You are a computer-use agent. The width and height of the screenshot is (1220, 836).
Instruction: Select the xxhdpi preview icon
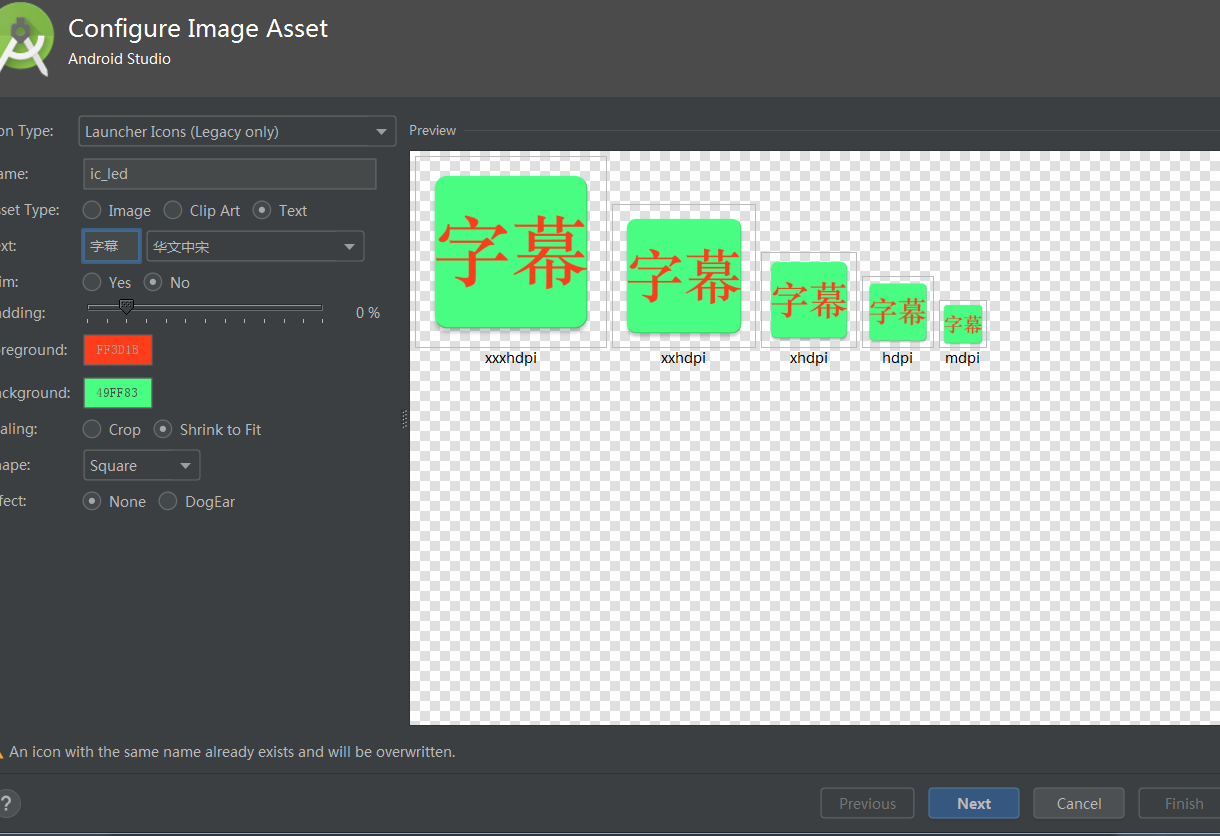(684, 276)
